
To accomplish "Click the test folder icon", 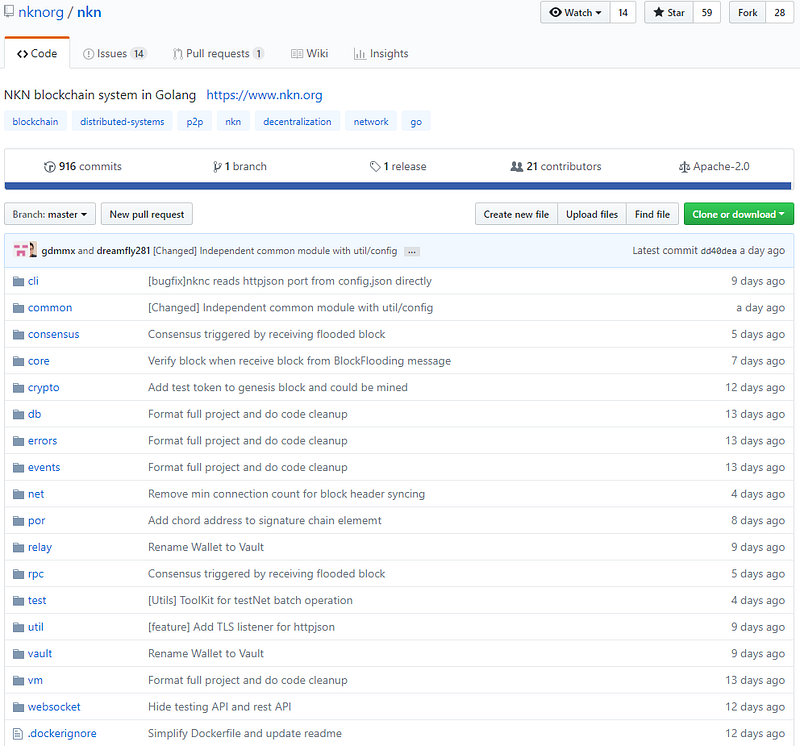I will (x=18, y=600).
